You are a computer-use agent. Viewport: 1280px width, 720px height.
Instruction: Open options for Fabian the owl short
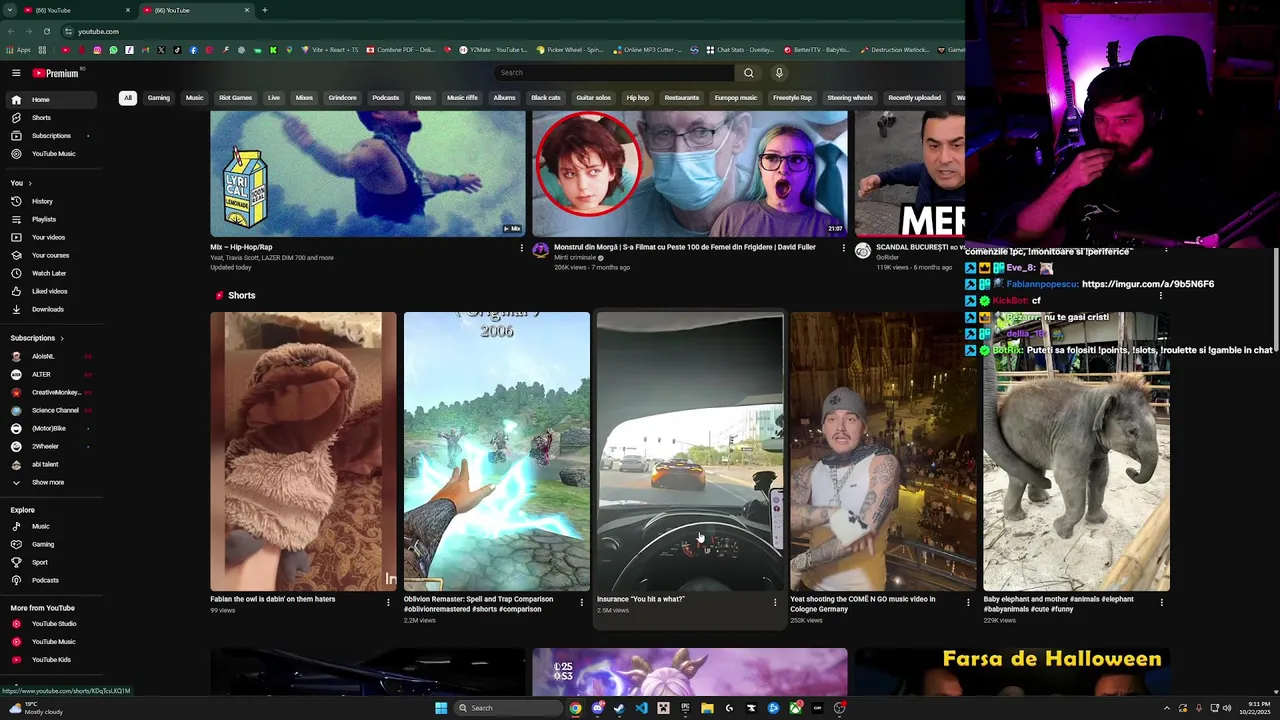pos(388,602)
